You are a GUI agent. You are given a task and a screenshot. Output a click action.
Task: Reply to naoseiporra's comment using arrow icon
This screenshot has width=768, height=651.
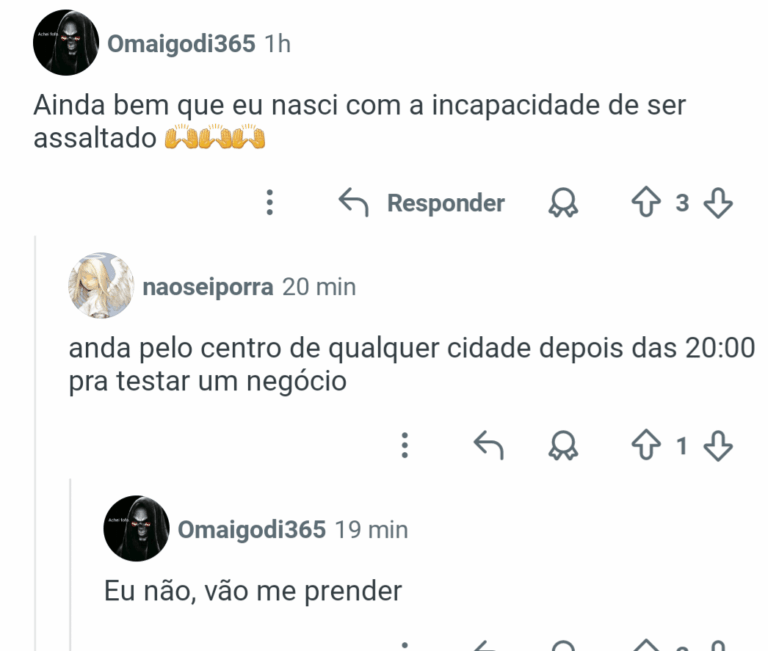(487, 445)
